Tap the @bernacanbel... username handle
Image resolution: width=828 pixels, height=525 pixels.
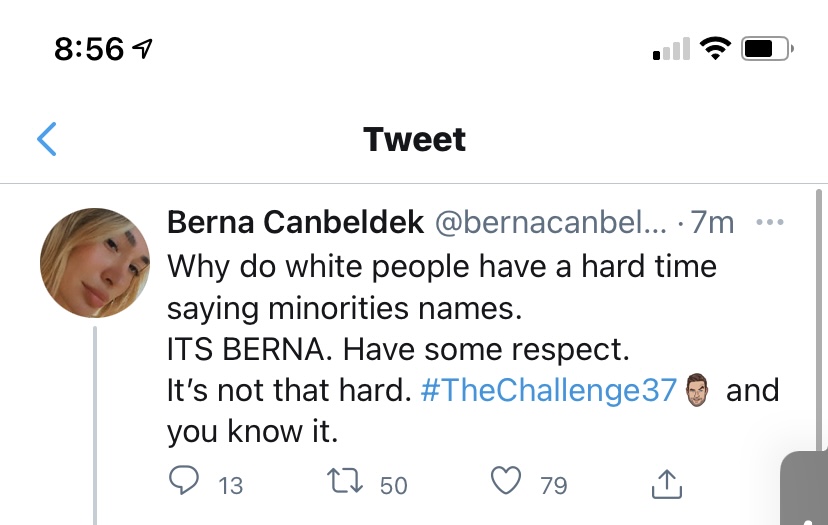551,222
